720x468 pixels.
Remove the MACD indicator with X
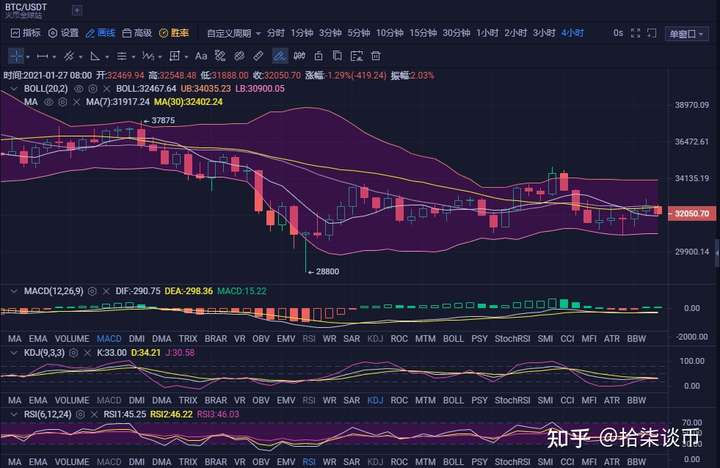pyautogui.click(x=106, y=291)
